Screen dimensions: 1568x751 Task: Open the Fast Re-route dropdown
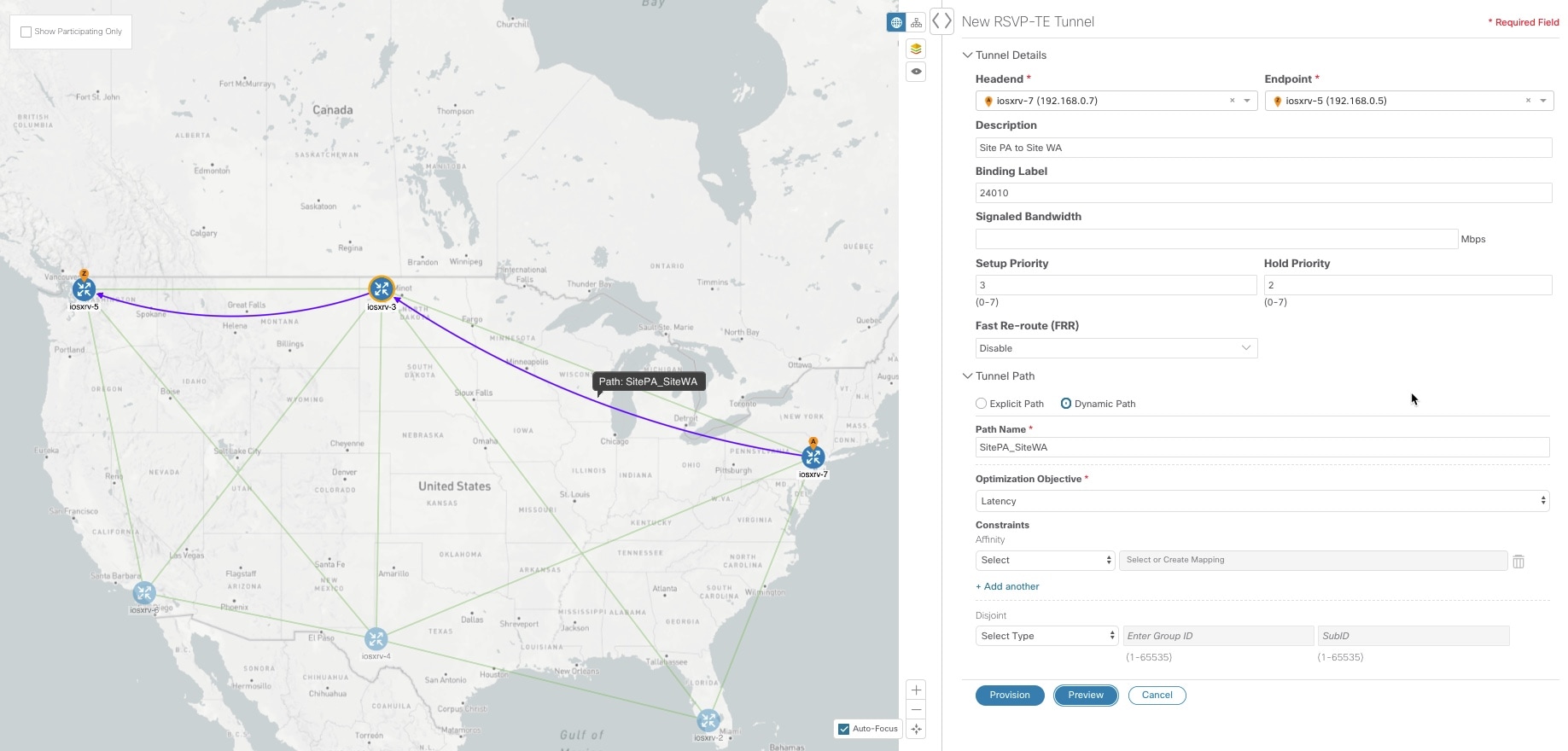[1116, 348]
